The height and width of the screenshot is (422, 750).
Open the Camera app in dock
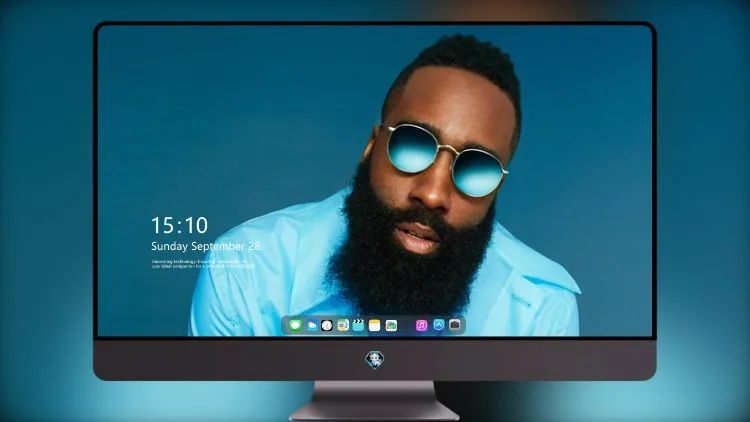(x=455, y=325)
